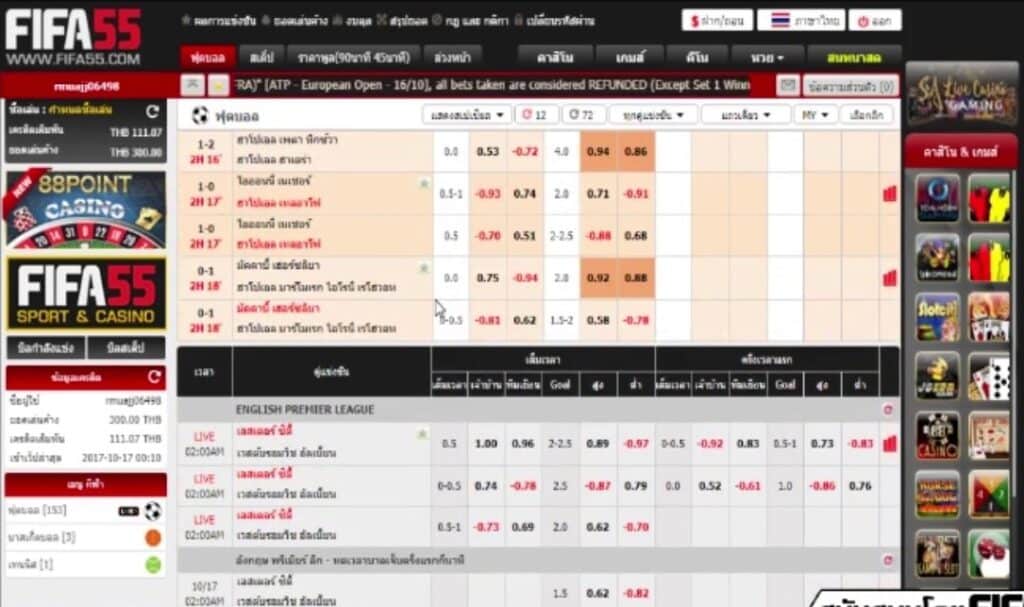The image size is (1024, 607).
Task: Open the Thai flag language selector
Action: 801,20
